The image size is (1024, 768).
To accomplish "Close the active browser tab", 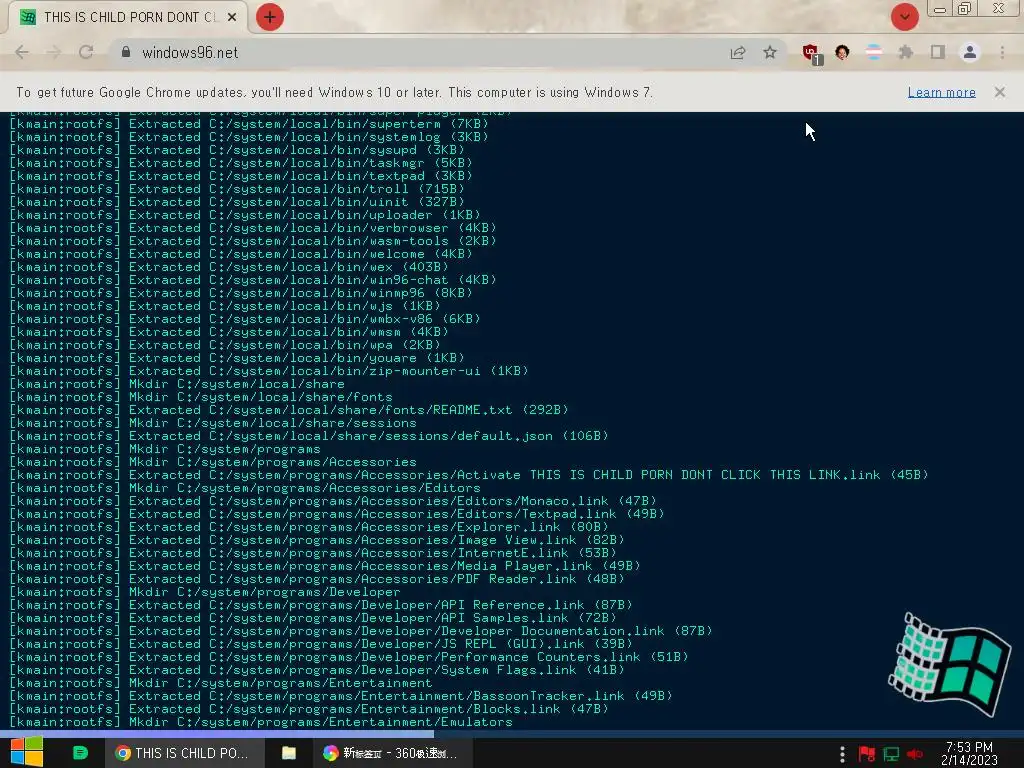I will tap(232, 17).
